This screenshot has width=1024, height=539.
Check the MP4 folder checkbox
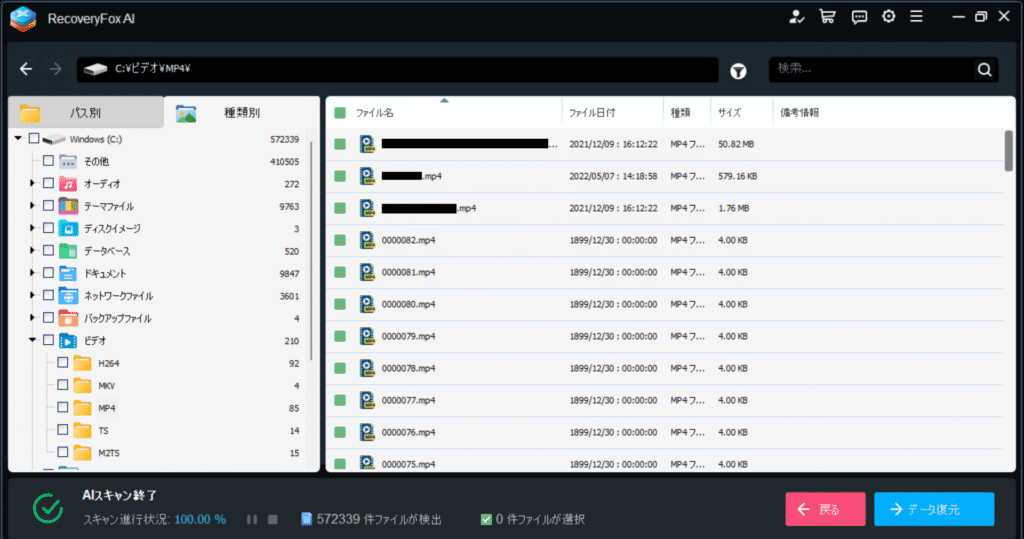pos(63,407)
